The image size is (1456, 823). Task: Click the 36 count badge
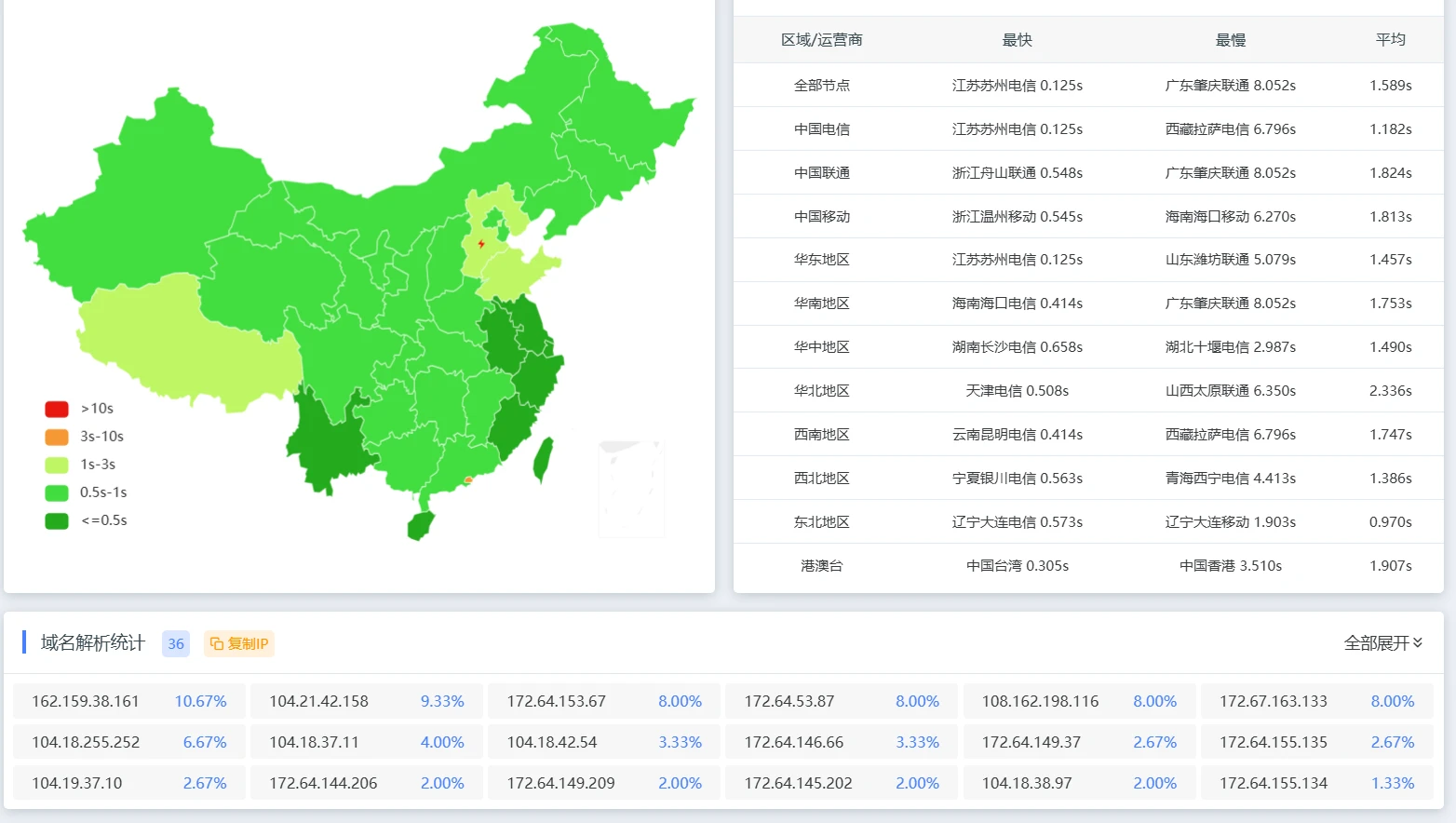[x=176, y=643]
